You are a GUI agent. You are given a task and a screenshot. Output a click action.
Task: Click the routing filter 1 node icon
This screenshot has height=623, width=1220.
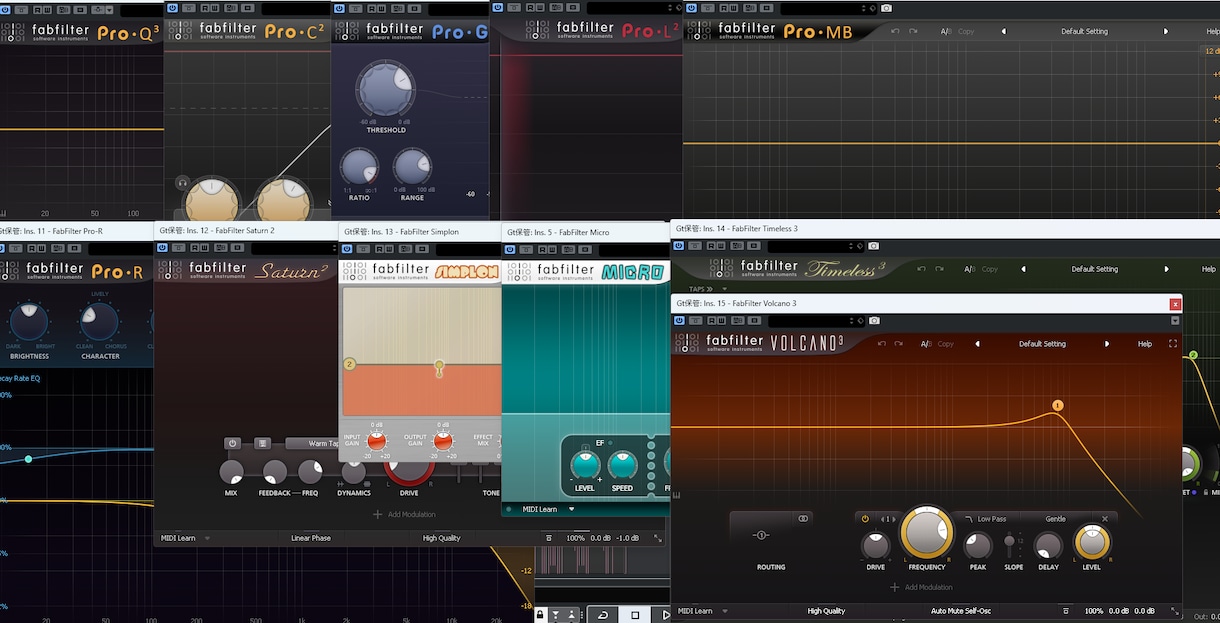pyautogui.click(x=762, y=536)
